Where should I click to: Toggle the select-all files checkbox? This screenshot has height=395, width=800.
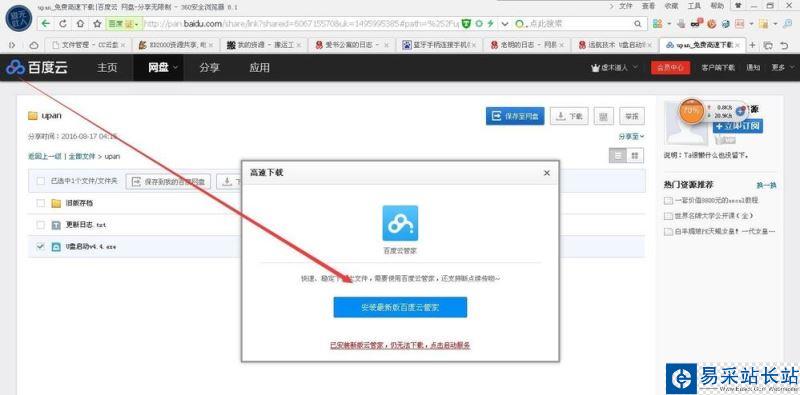40,181
